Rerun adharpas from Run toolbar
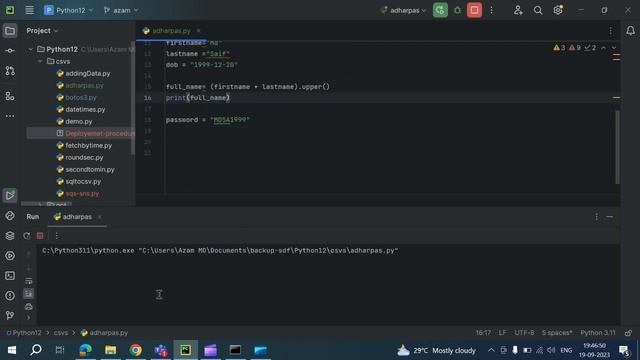 click(27, 236)
